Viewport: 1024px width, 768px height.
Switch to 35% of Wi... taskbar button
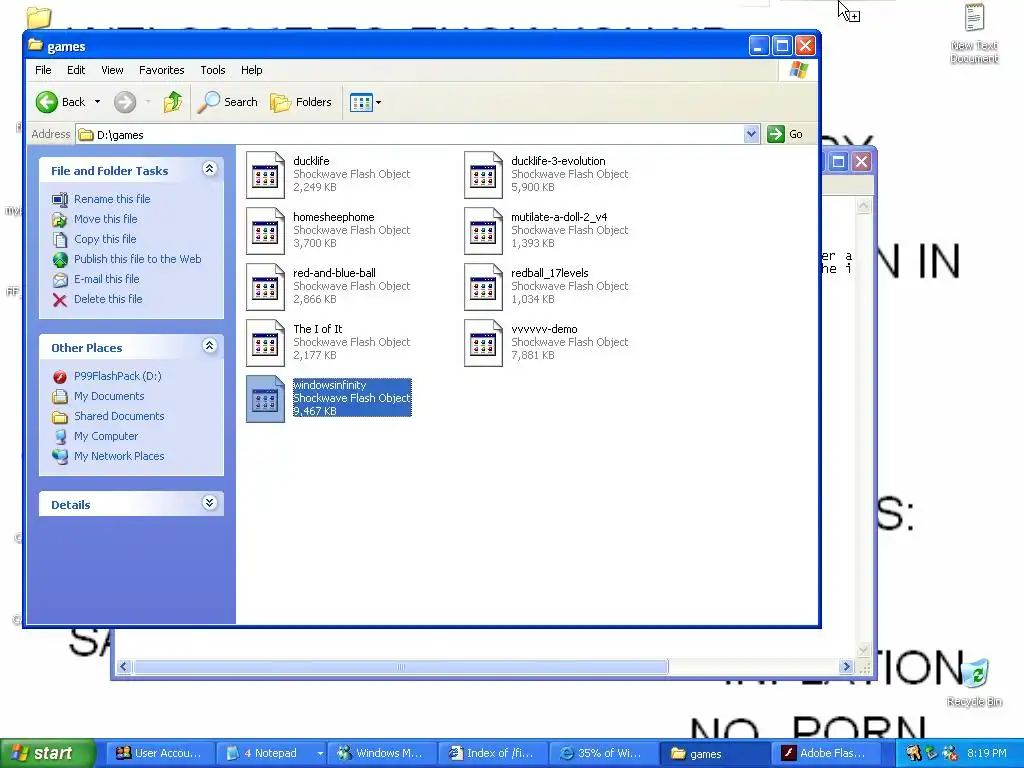point(603,753)
